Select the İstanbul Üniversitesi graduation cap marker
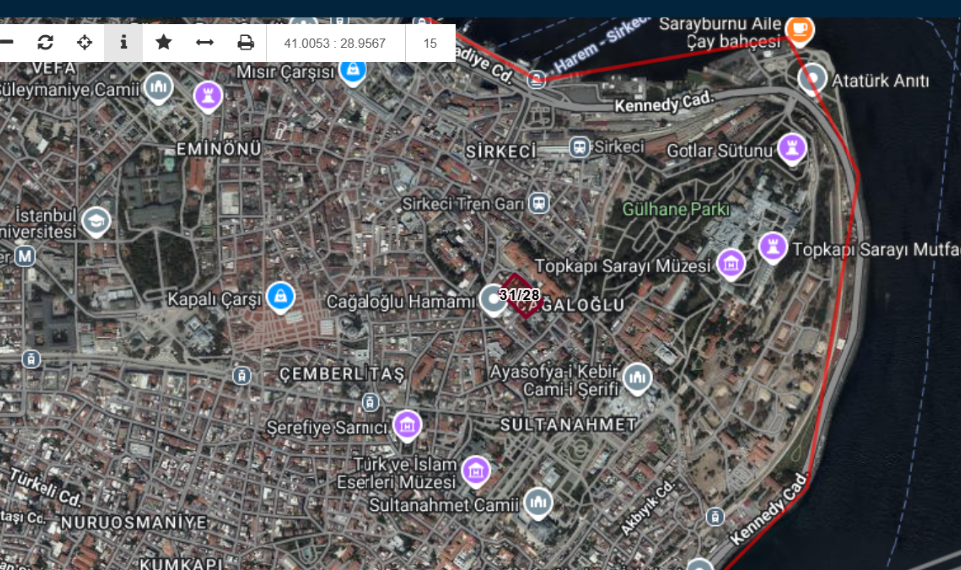This screenshot has height=570, width=961. [96, 220]
